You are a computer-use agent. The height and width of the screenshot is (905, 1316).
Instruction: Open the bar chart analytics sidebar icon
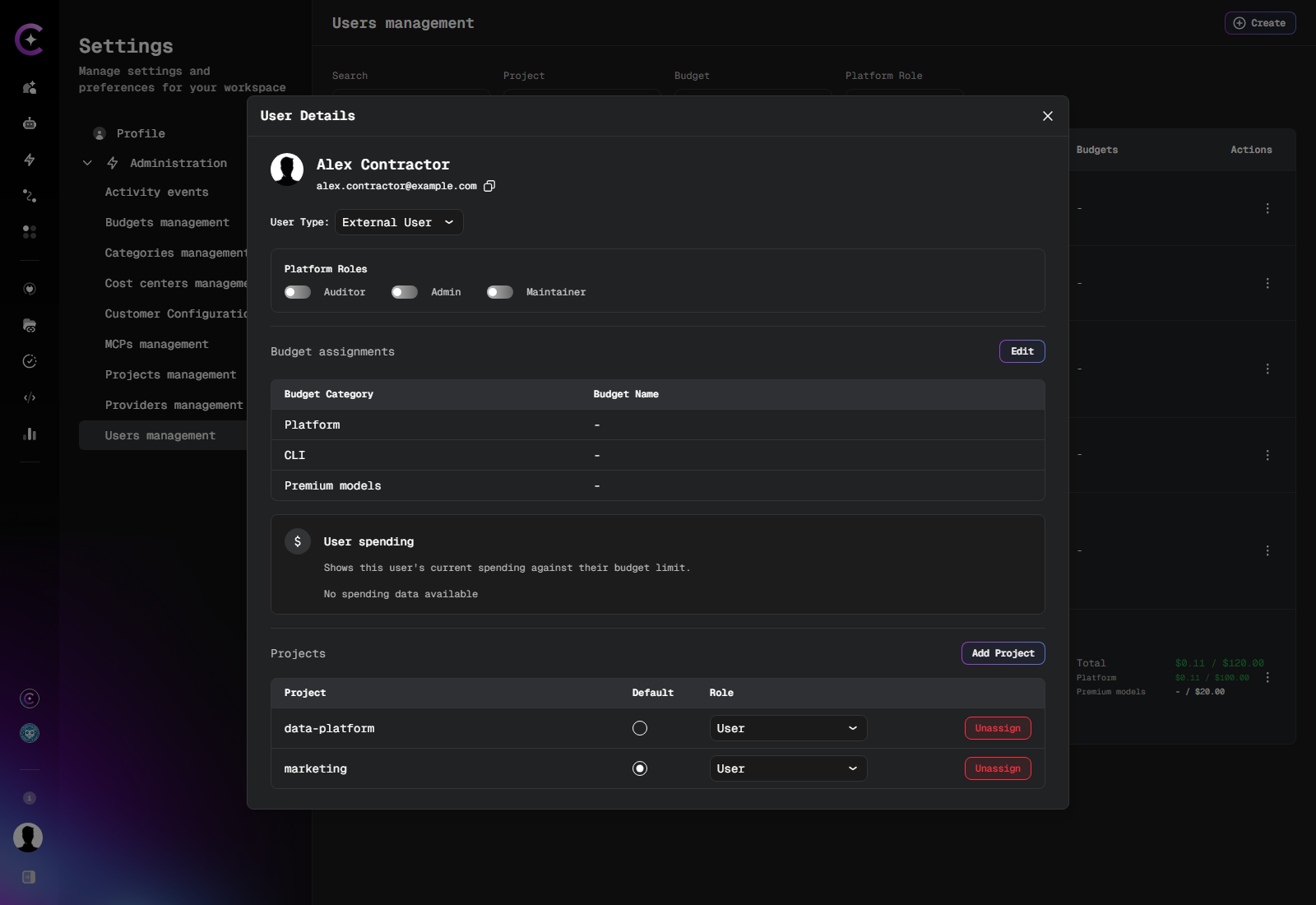tap(30, 434)
